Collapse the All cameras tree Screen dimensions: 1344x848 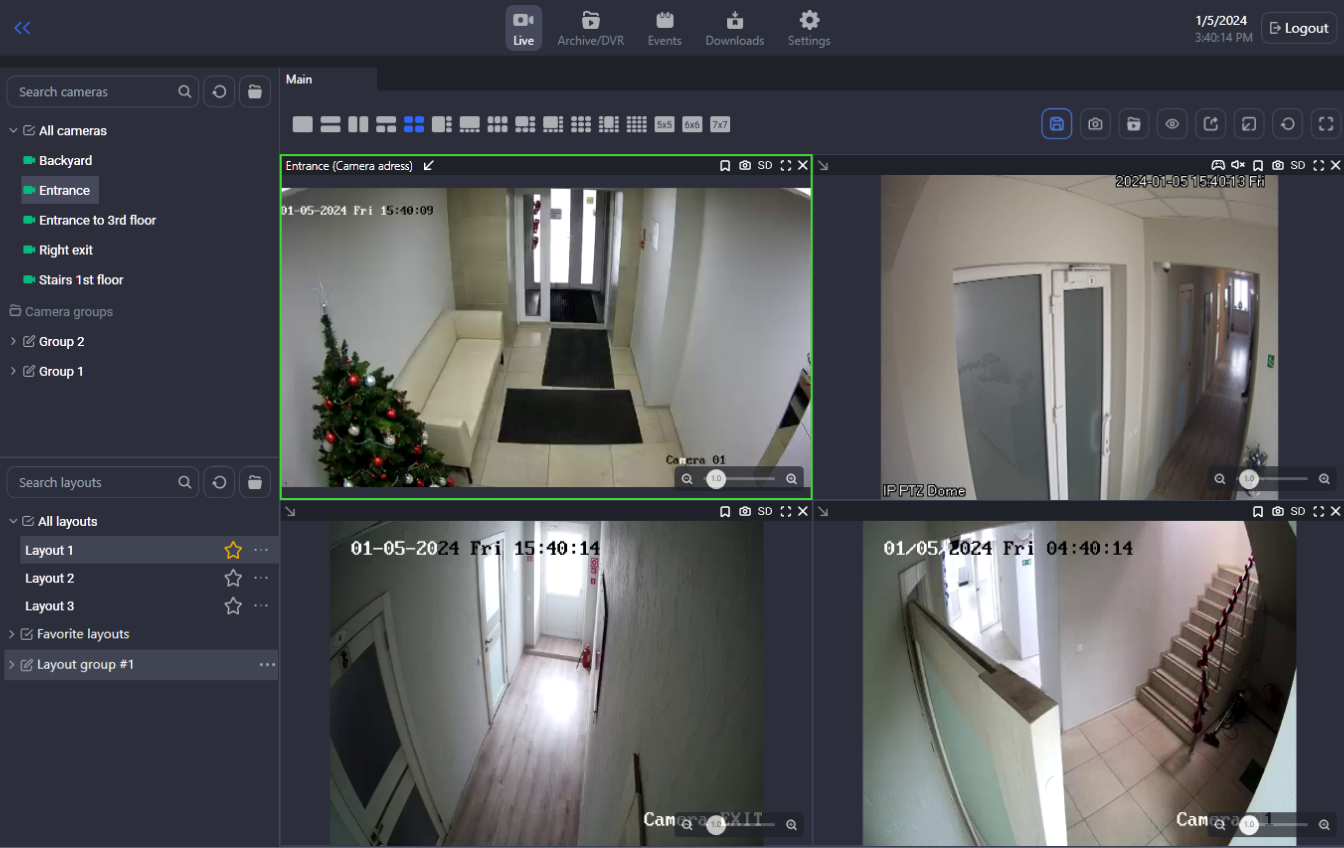click(x=13, y=131)
